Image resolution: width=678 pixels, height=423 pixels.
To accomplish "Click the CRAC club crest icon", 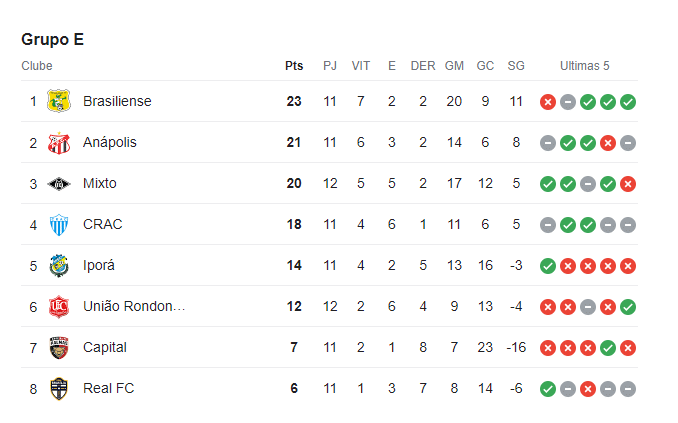I will click(59, 224).
